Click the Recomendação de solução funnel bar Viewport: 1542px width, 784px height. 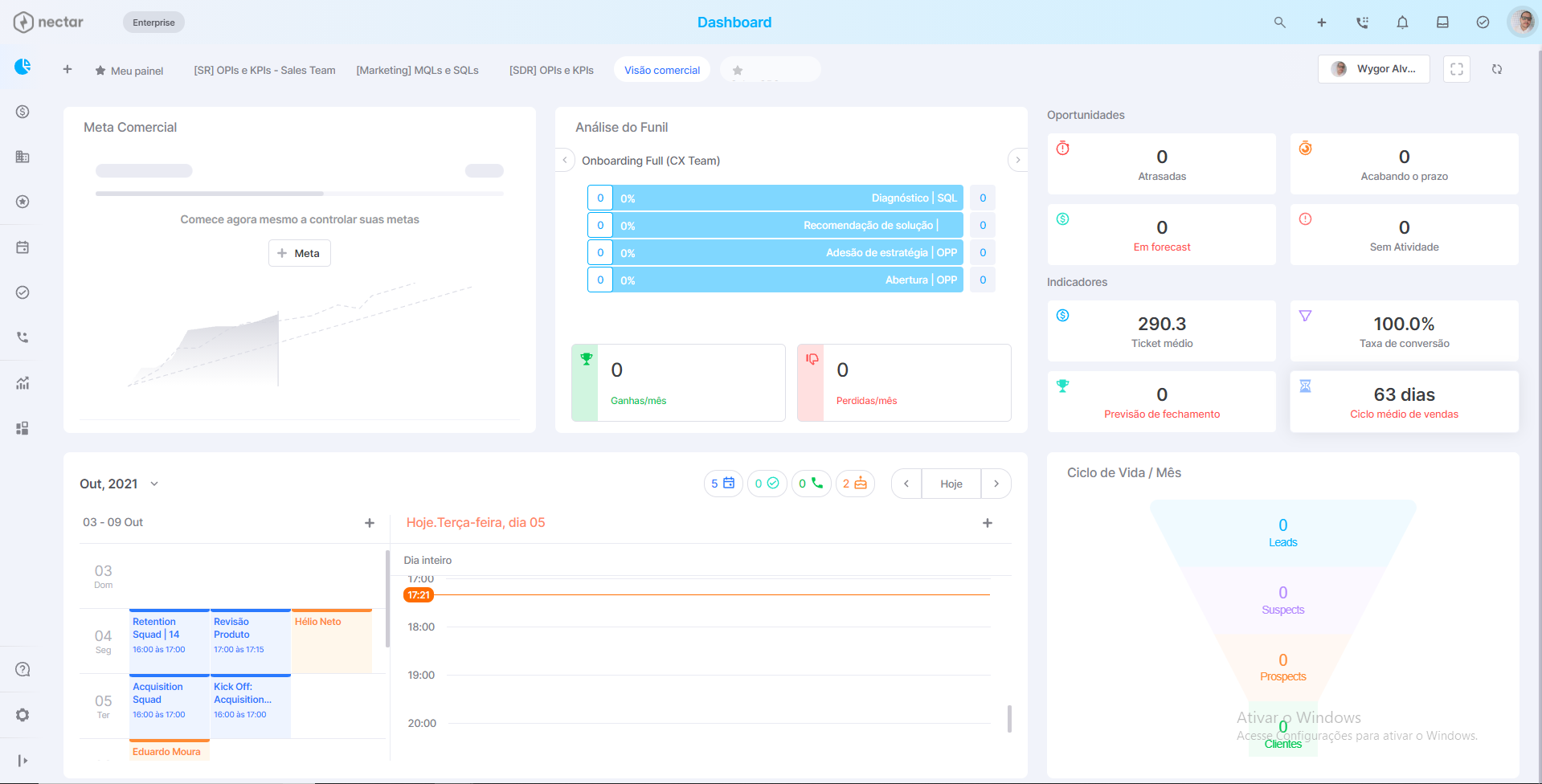[x=787, y=225]
